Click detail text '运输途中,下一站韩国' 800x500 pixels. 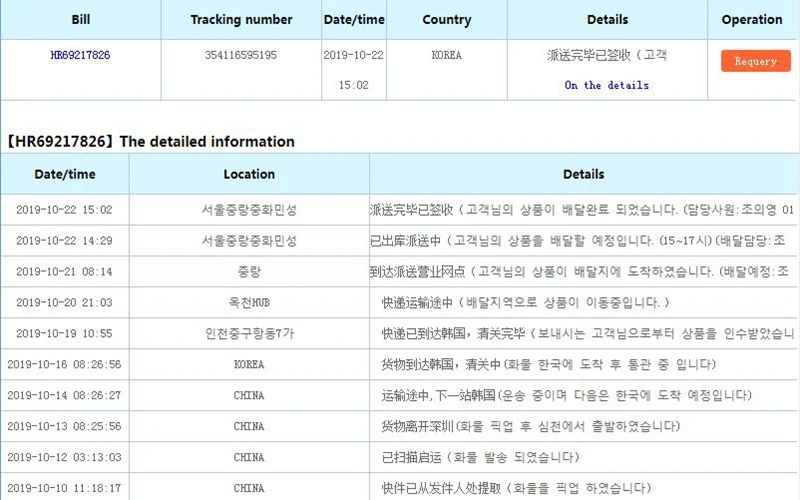[x=439, y=395]
